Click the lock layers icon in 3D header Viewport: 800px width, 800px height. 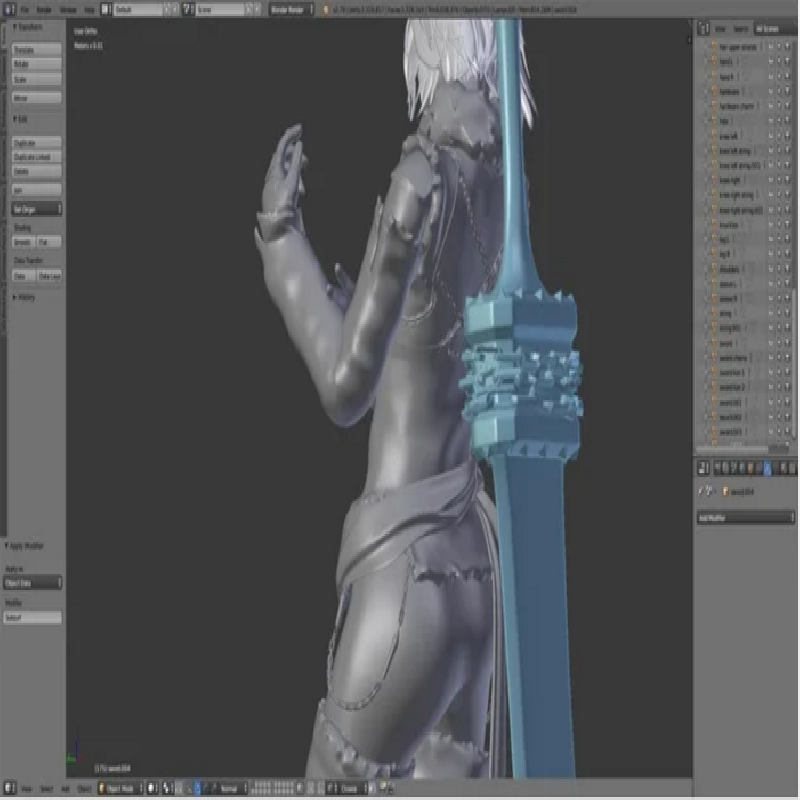pyautogui.click(x=299, y=788)
